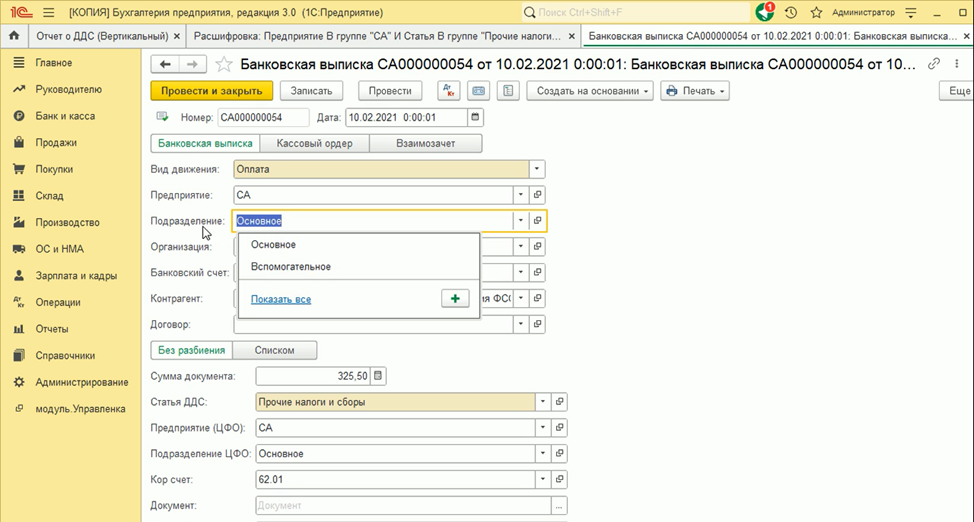Open the Администрирование section
Image resolution: width=974 pixels, height=522 pixels.
pos(81,383)
